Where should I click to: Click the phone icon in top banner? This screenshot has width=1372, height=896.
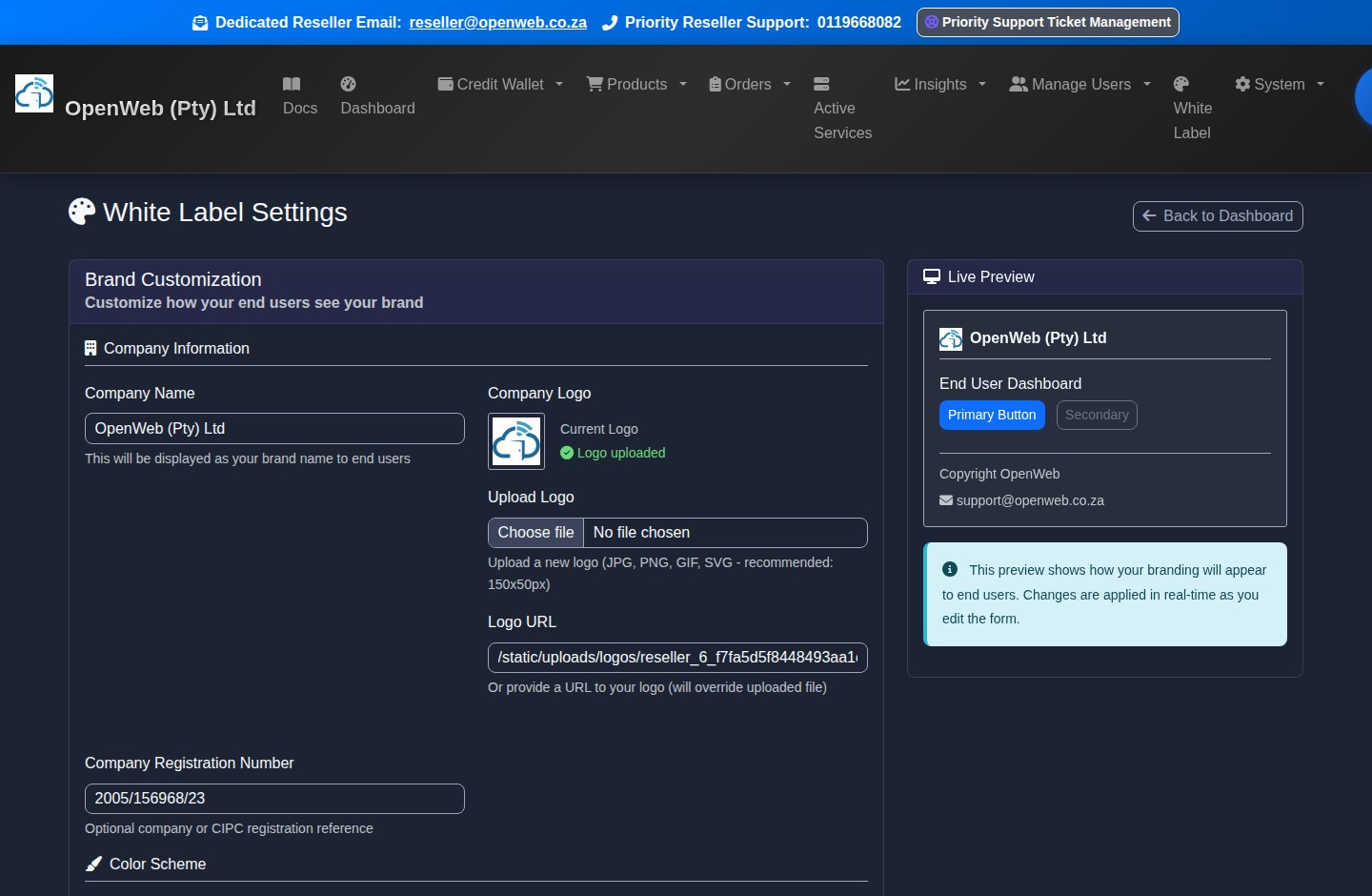click(x=610, y=23)
